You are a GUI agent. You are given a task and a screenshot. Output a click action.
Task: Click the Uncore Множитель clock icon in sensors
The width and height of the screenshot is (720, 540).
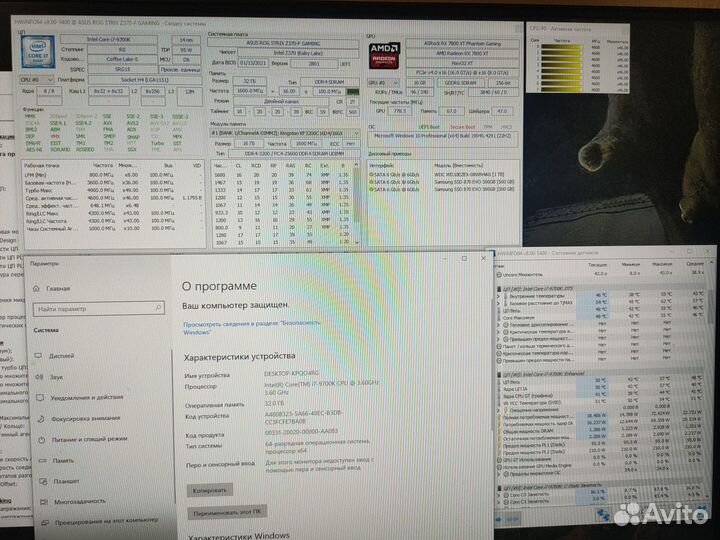point(499,275)
